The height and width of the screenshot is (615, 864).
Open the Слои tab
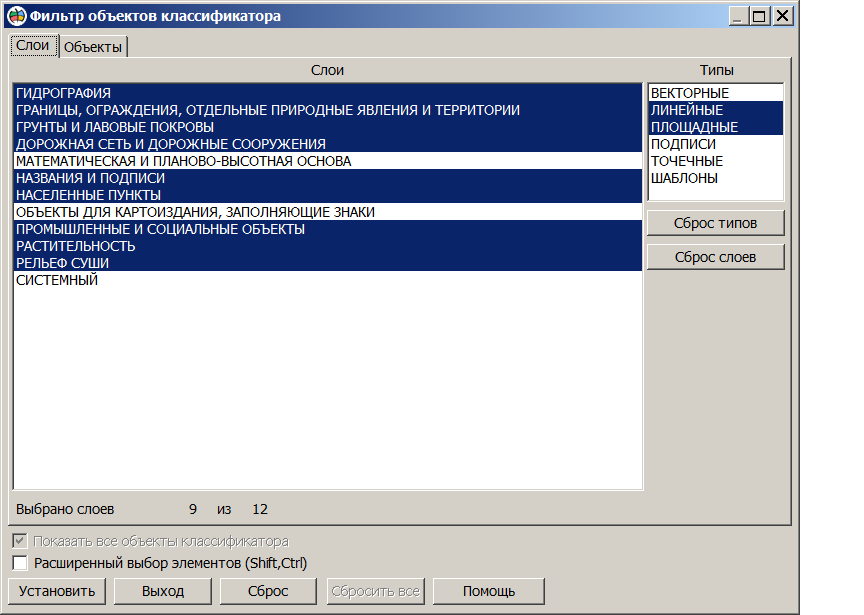tap(33, 46)
